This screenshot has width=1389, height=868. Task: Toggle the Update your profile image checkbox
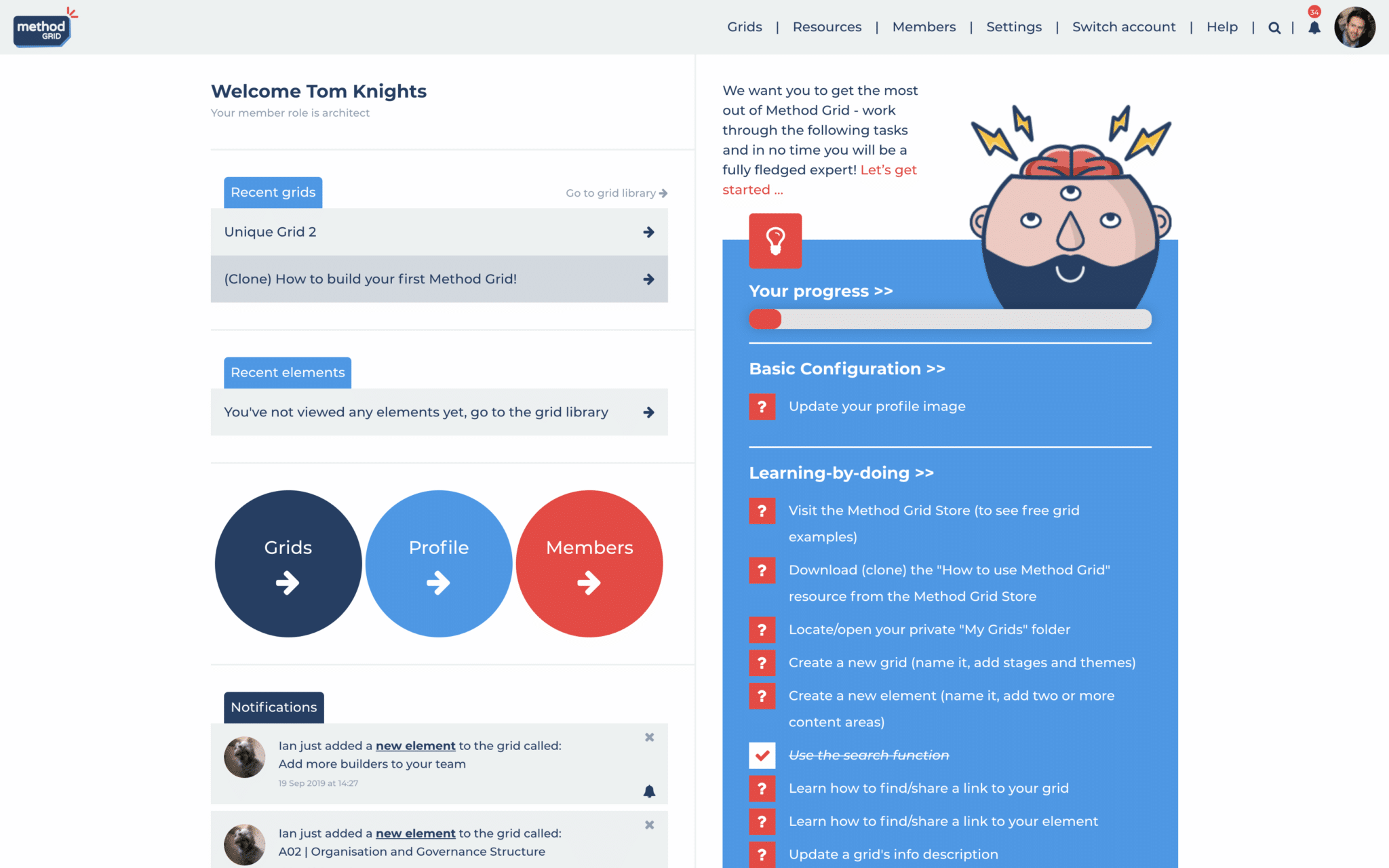762,407
